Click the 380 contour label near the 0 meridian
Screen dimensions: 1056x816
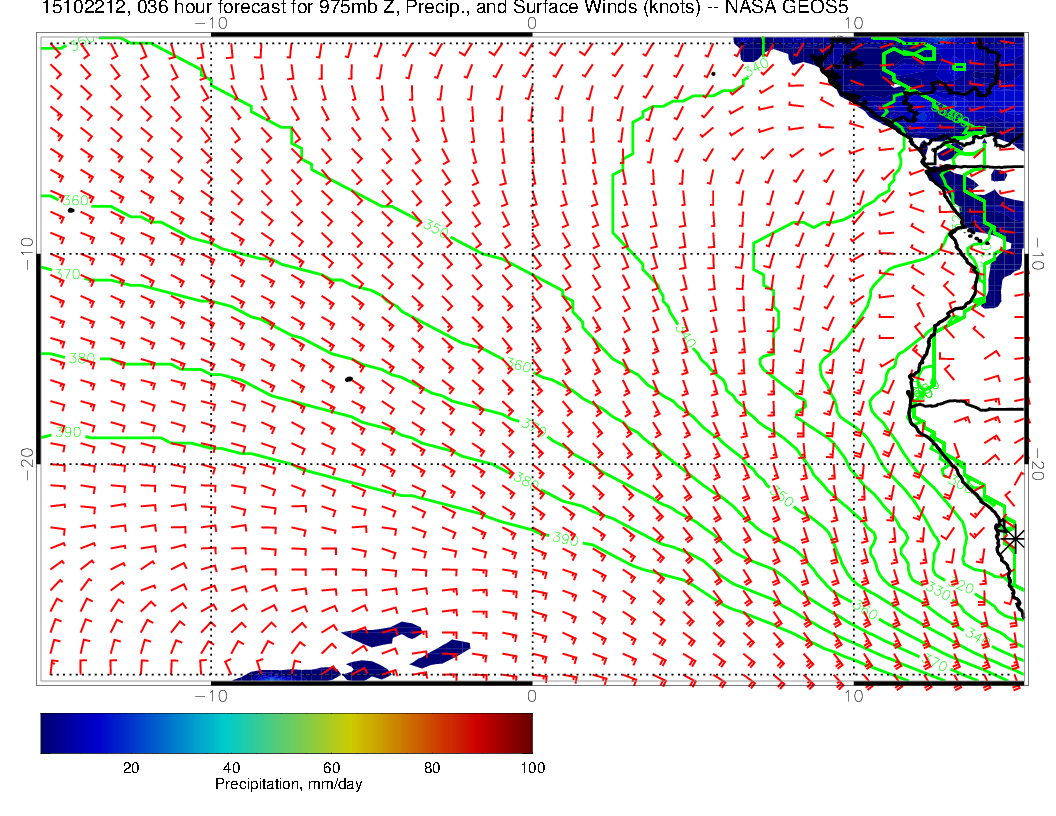(526, 480)
